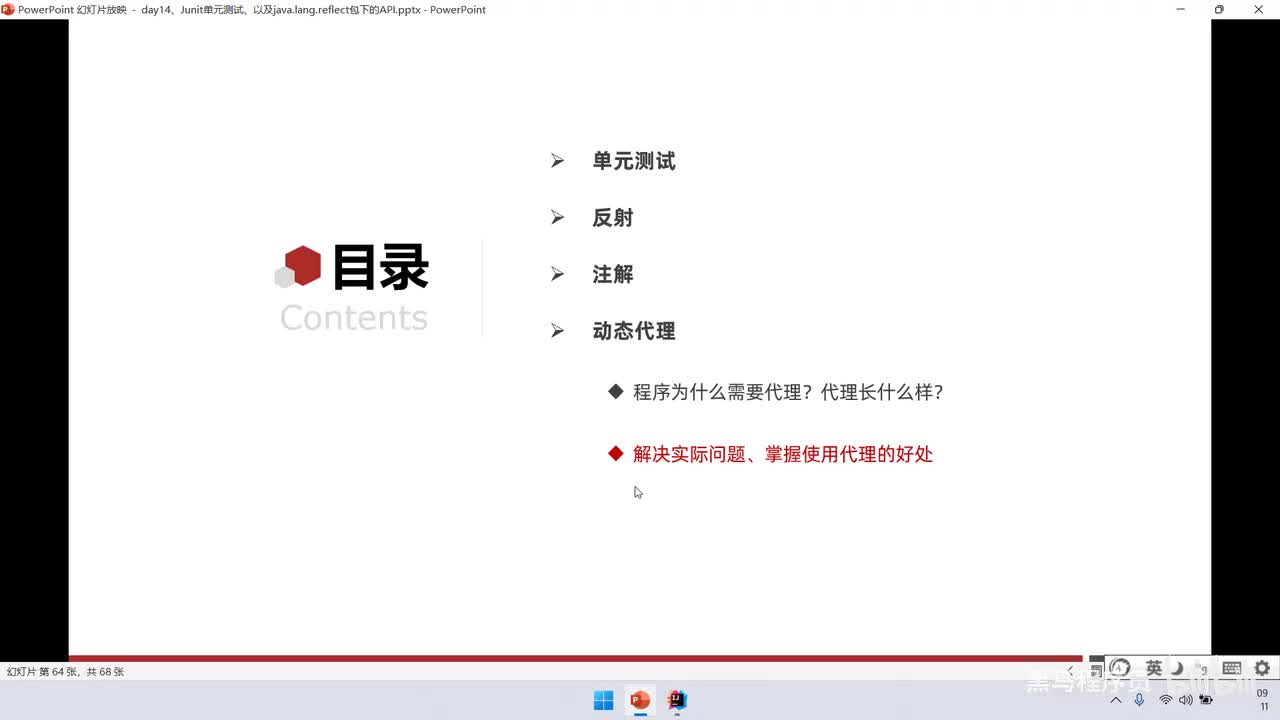Image resolution: width=1280 pixels, height=720 pixels.
Task: Click arrow bullet next to 动态代理
Action: pyautogui.click(x=558, y=331)
